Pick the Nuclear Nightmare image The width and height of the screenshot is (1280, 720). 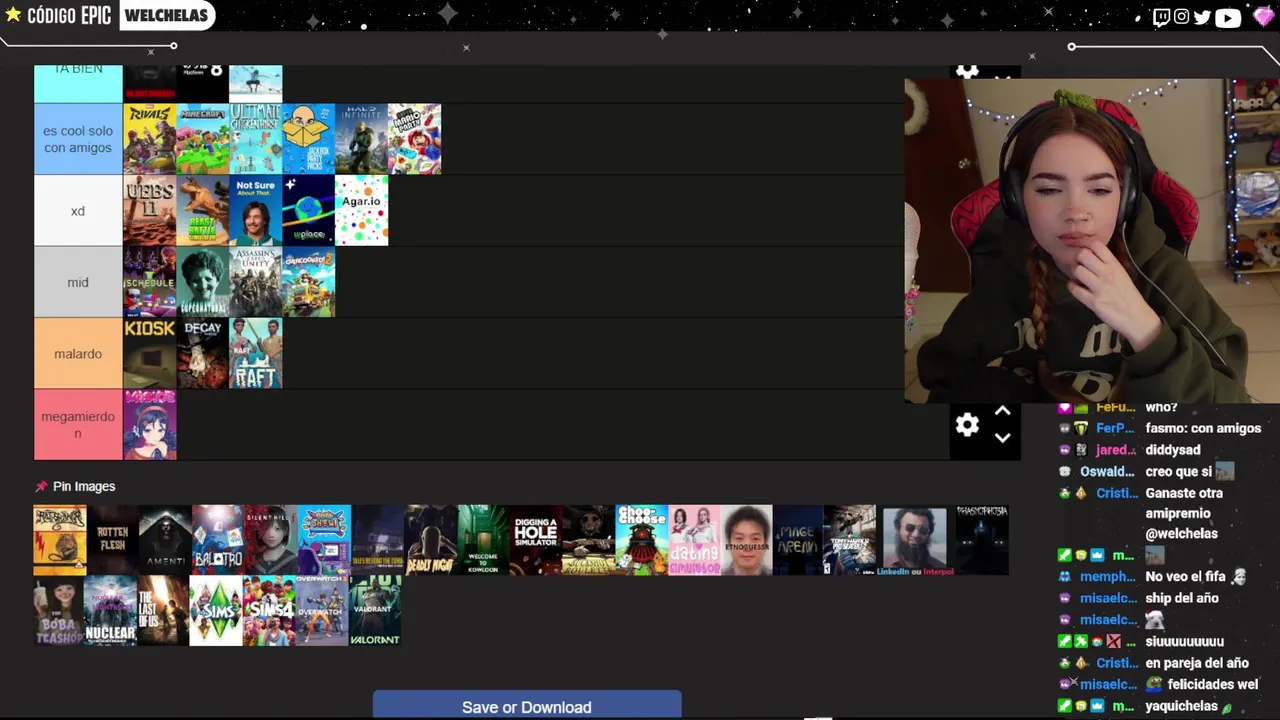111,611
